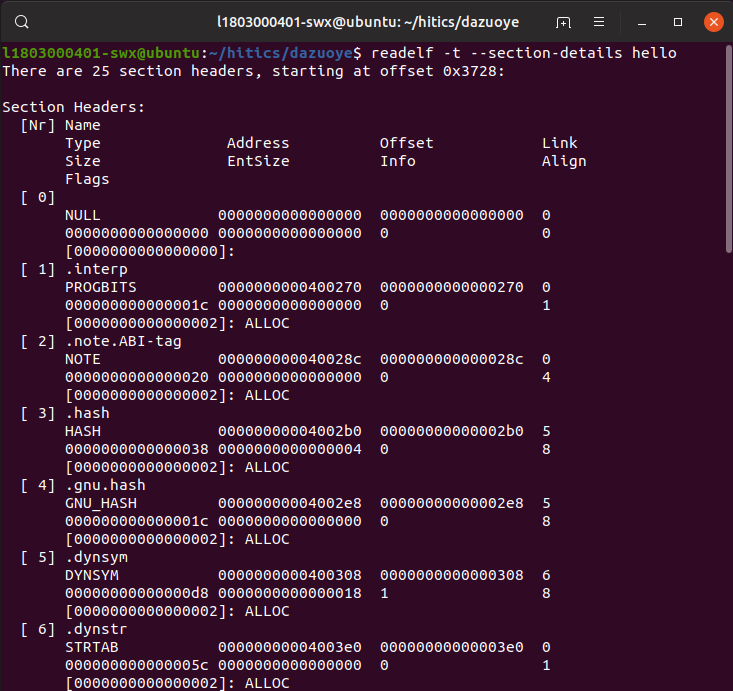The height and width of the screenshot is (691, 733).
Task: Click the 'NULL' section type
Action: [83, 216]
